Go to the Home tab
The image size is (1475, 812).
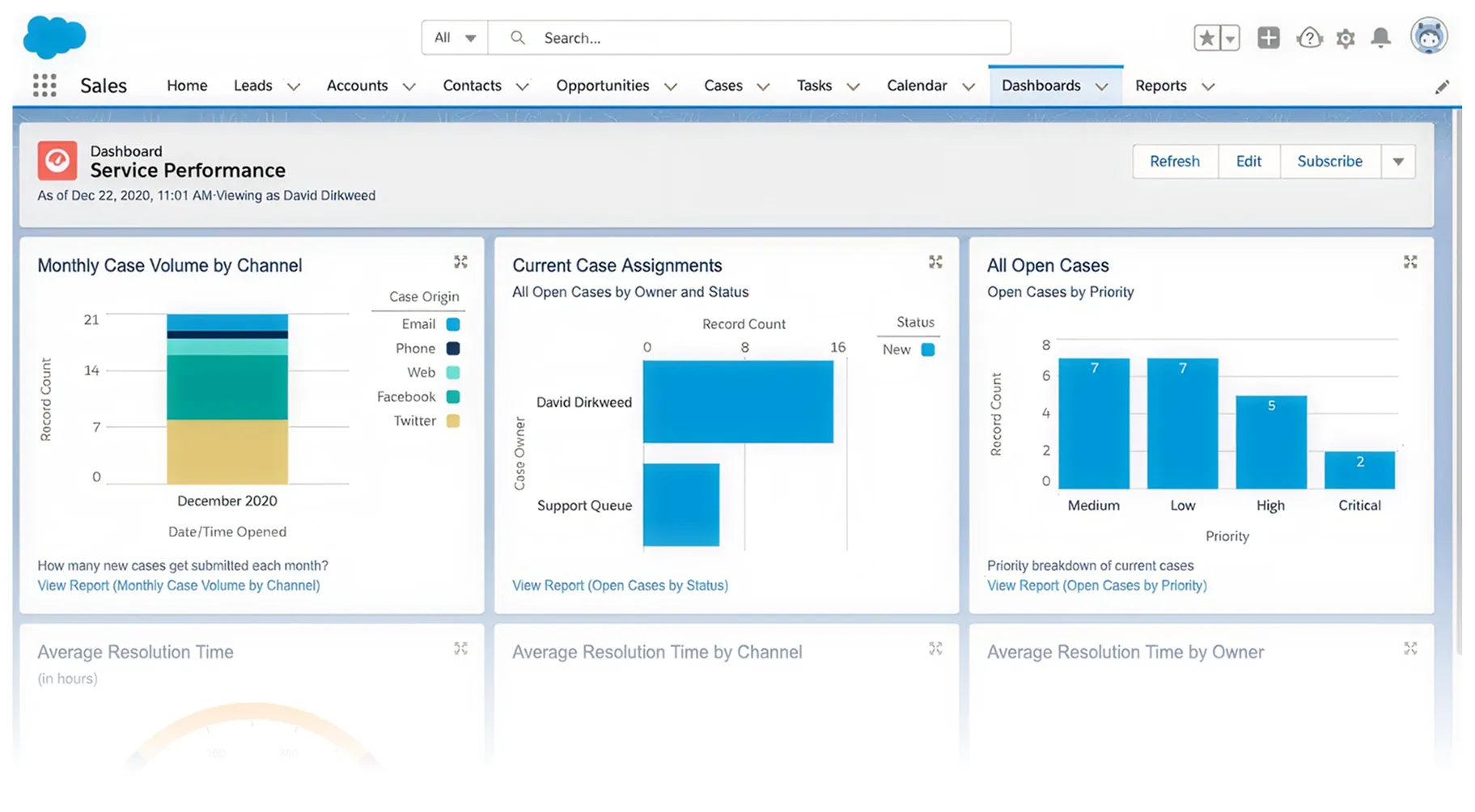point(186,85)
